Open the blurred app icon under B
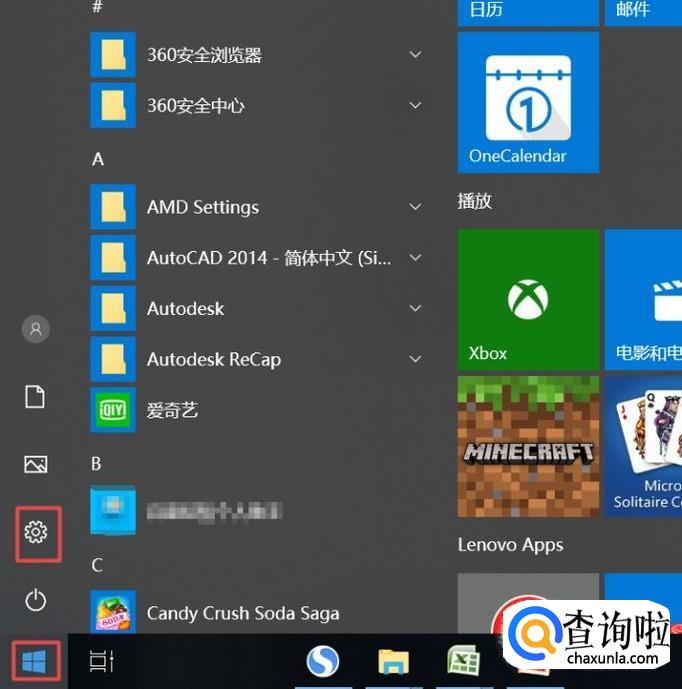This screenshot has width=682, height=689. (x=113, y=511)
